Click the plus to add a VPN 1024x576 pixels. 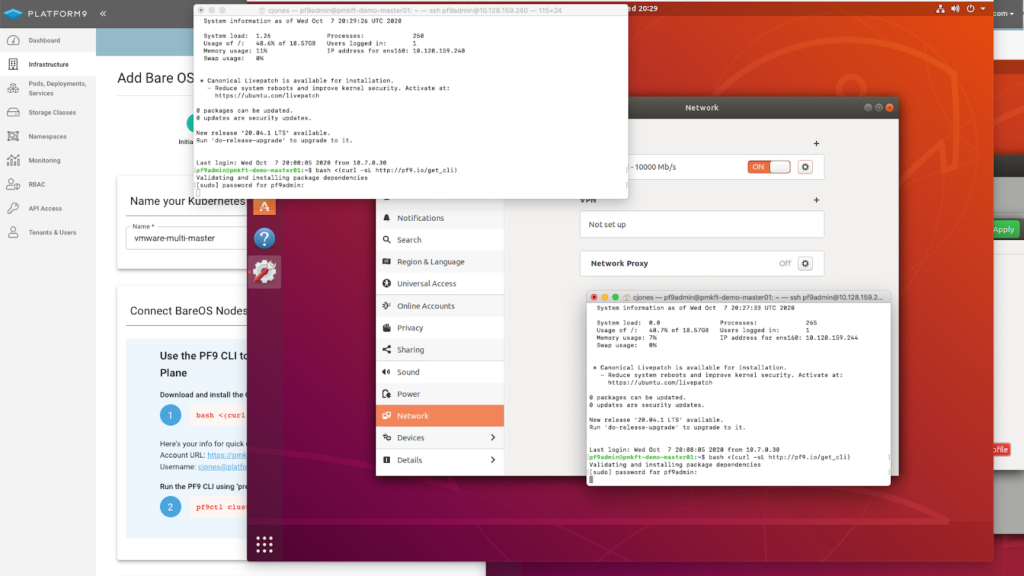click(x=816, y=201)
